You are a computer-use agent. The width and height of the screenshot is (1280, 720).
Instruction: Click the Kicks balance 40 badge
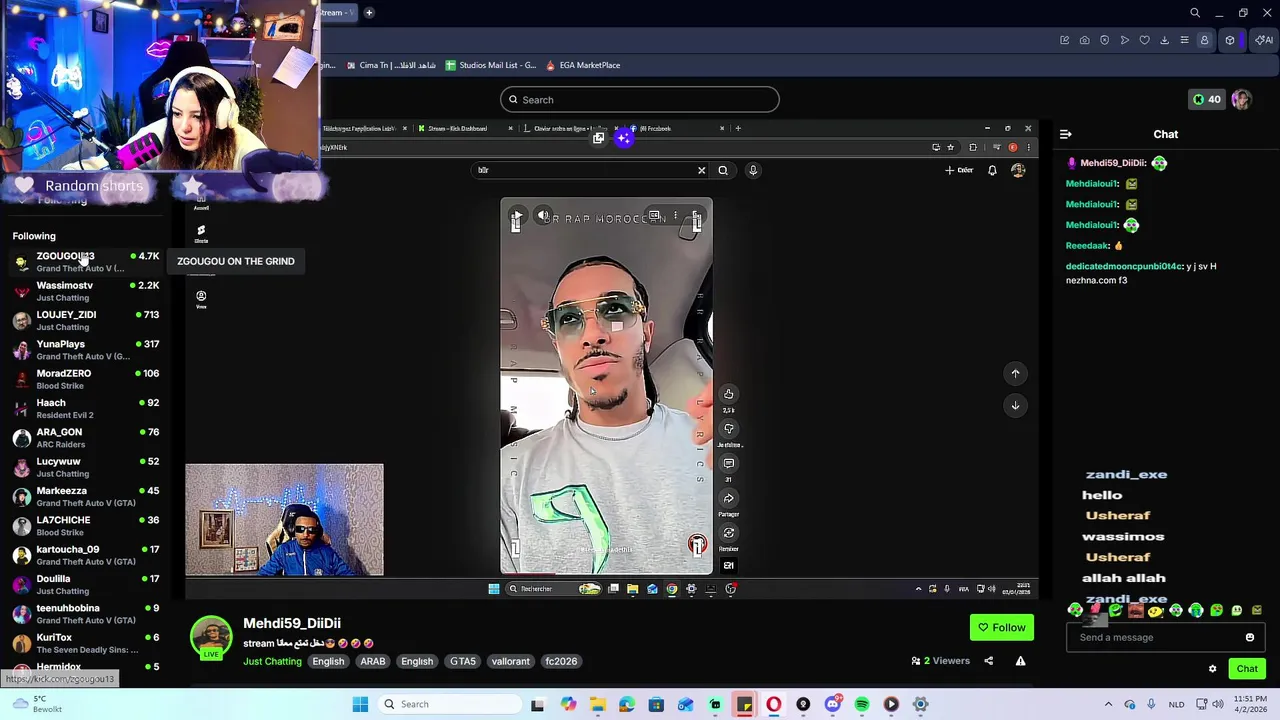pos(1207,99)
